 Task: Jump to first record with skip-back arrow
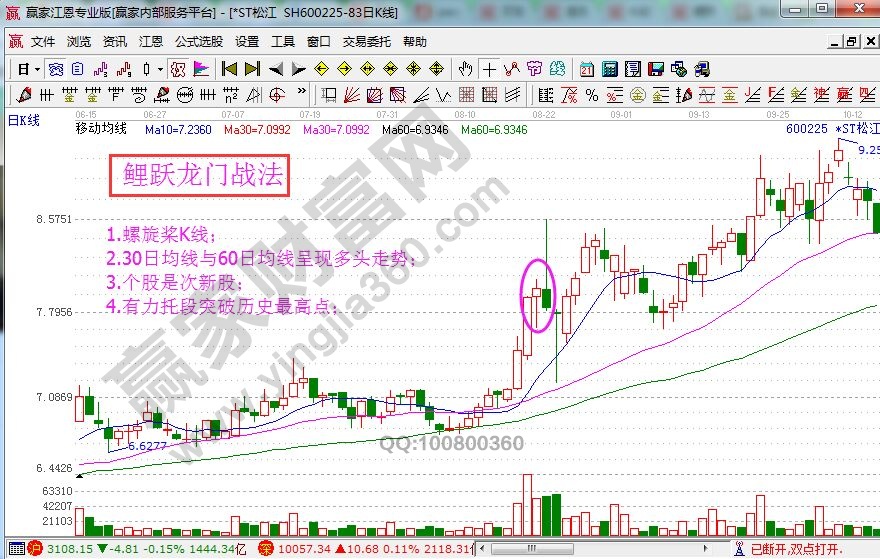tap(229, 69)
